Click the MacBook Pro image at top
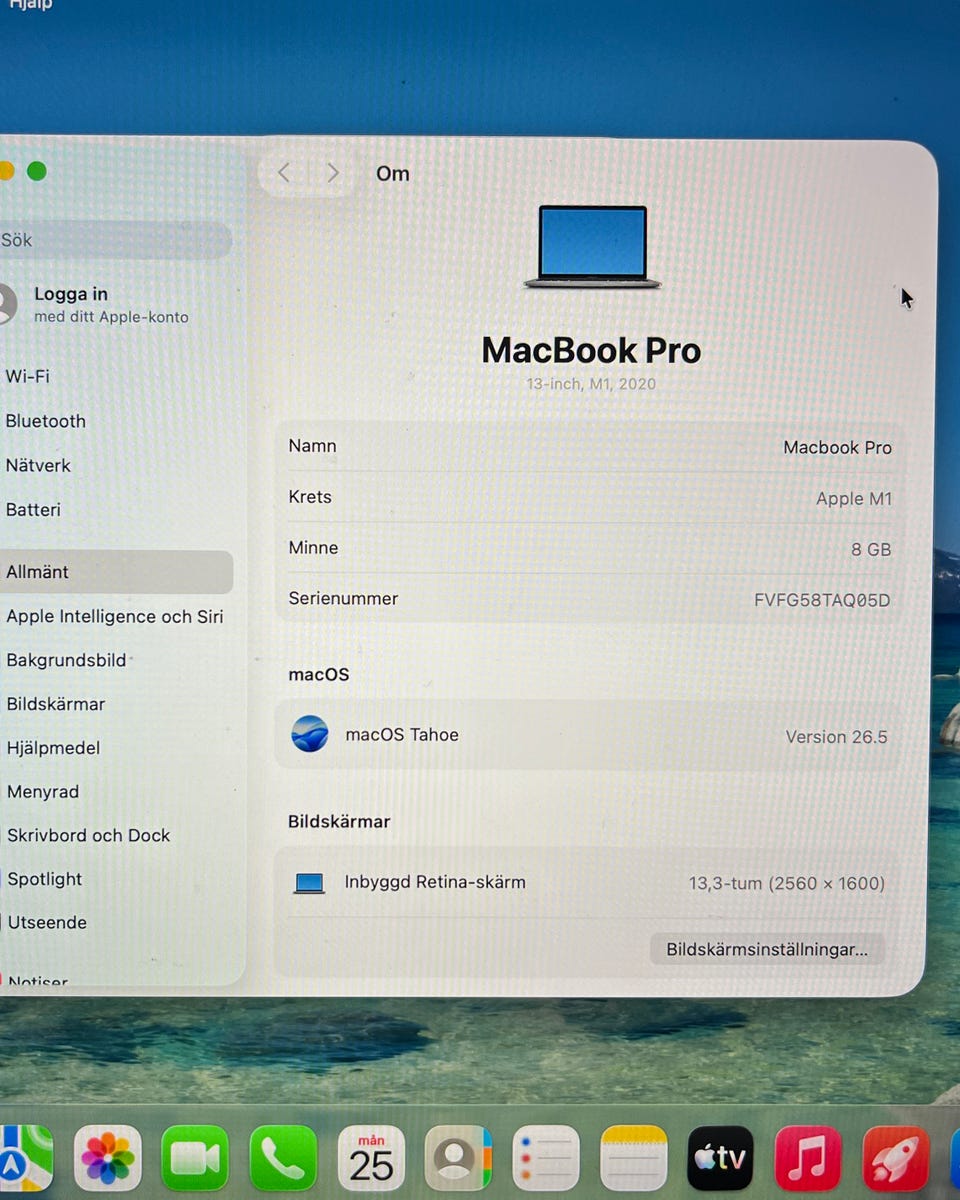This screenshot has height=1200, width=960. tap(592, 247)
